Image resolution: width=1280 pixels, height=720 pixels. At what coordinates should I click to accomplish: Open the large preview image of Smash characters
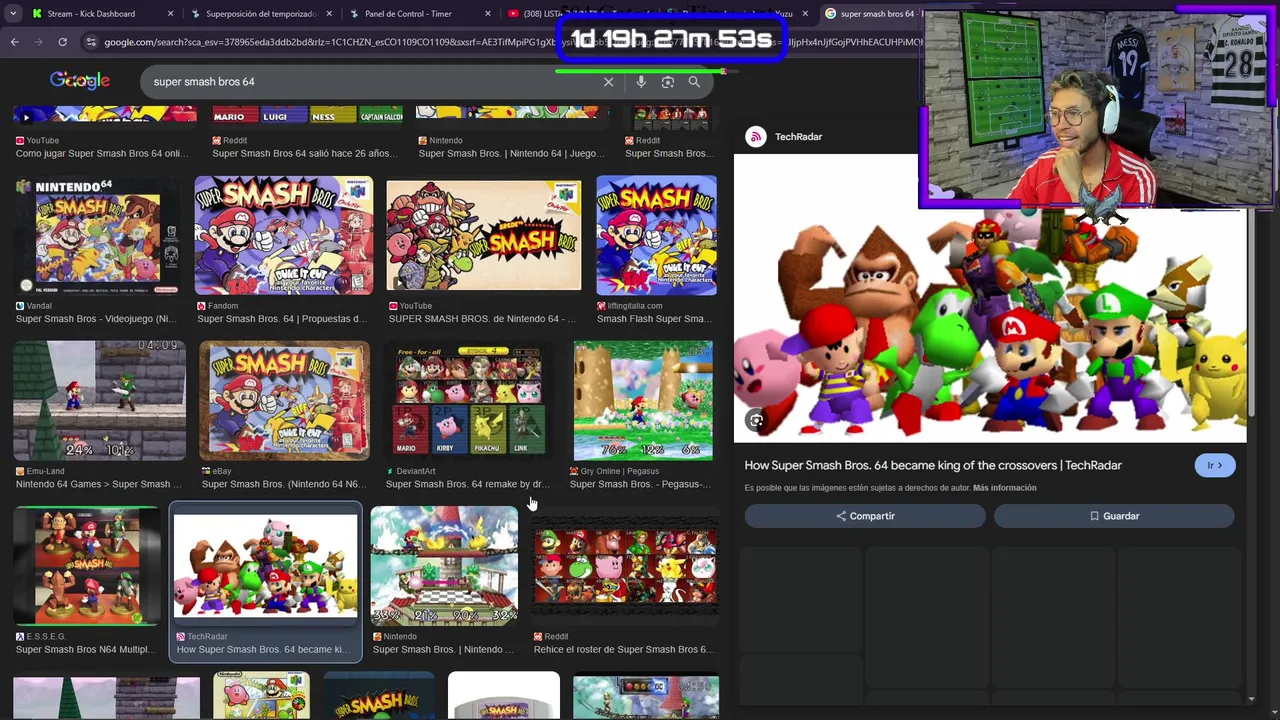[990, 298]
